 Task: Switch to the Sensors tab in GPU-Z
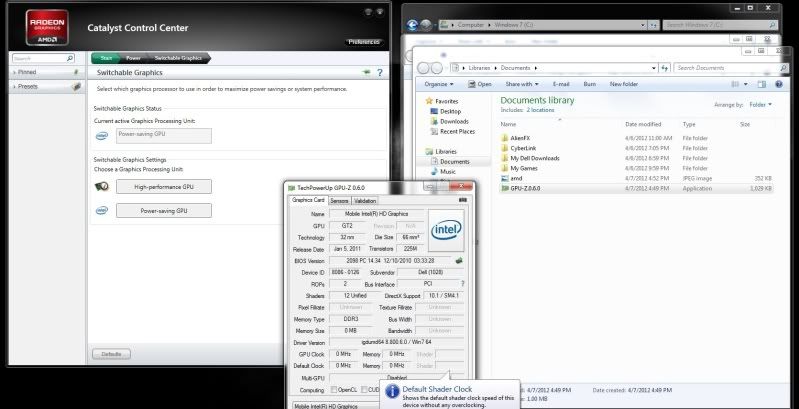point(339,201)
